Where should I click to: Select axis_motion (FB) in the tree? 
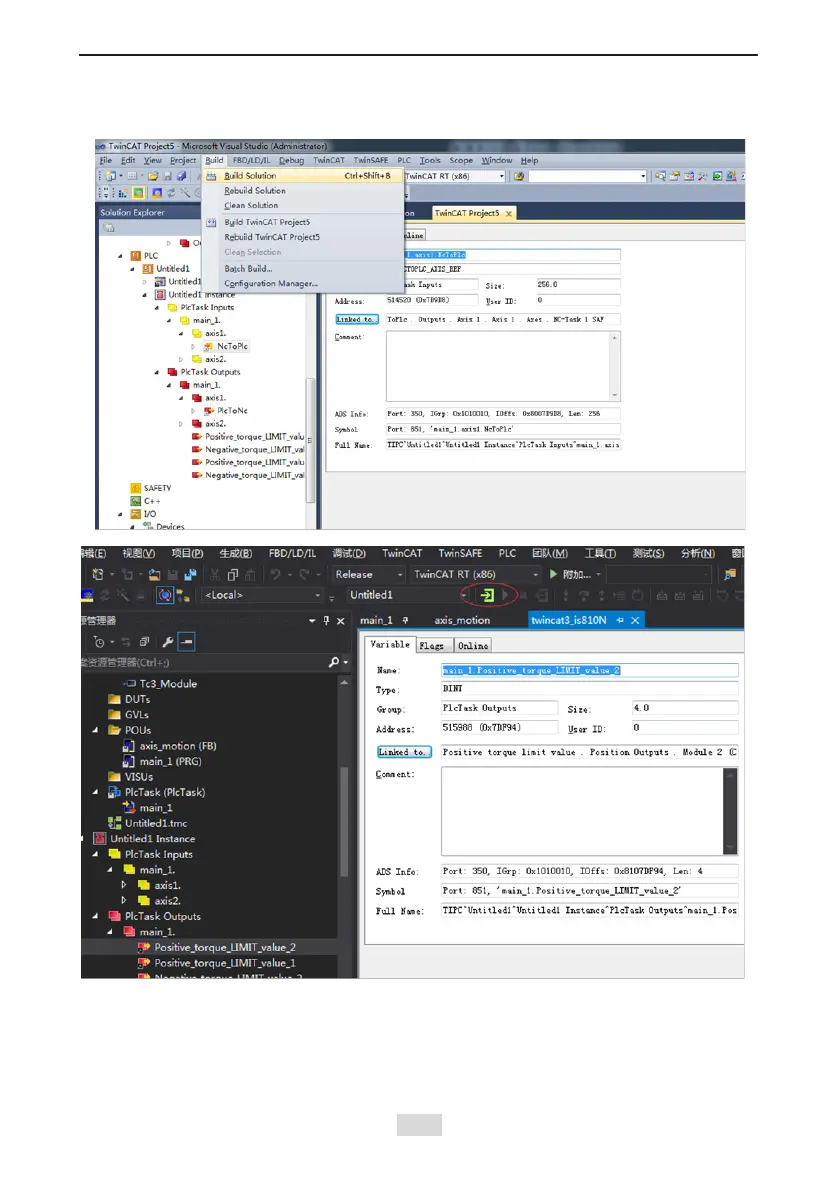point(178,746)
